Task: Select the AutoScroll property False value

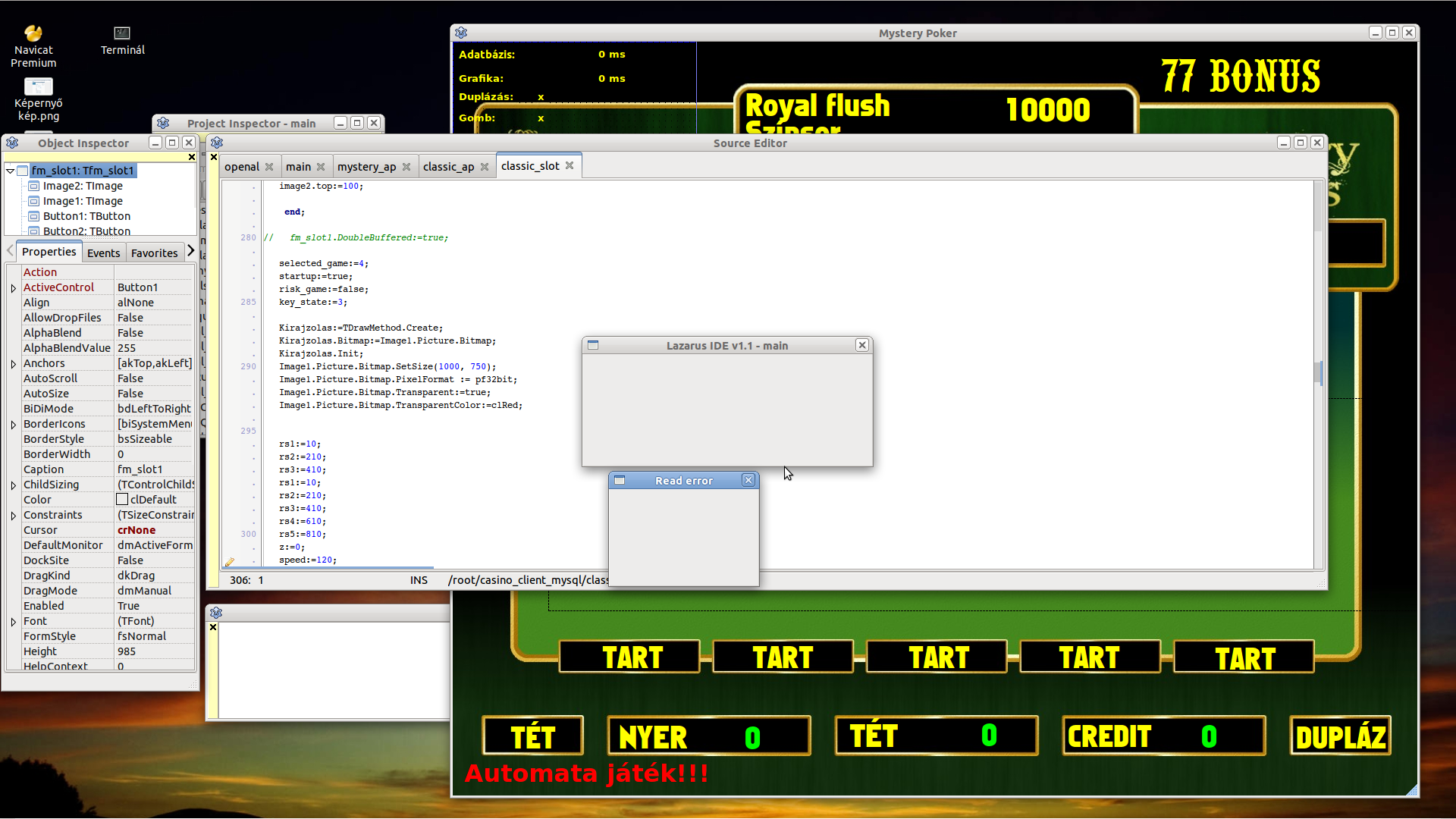Action: (x=155, y=378)
